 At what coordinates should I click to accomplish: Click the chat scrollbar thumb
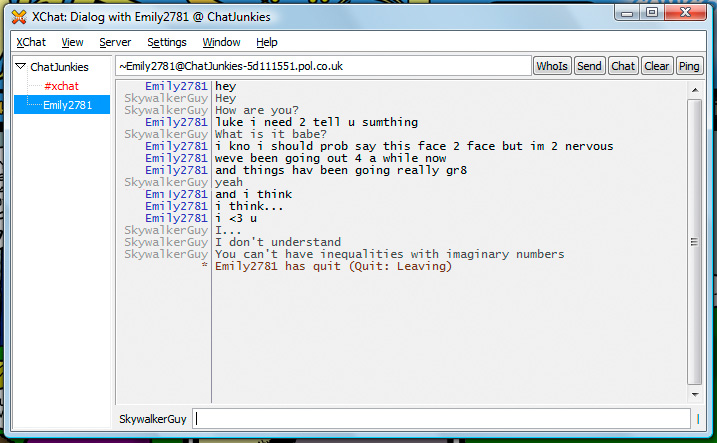tap(695, 242)
